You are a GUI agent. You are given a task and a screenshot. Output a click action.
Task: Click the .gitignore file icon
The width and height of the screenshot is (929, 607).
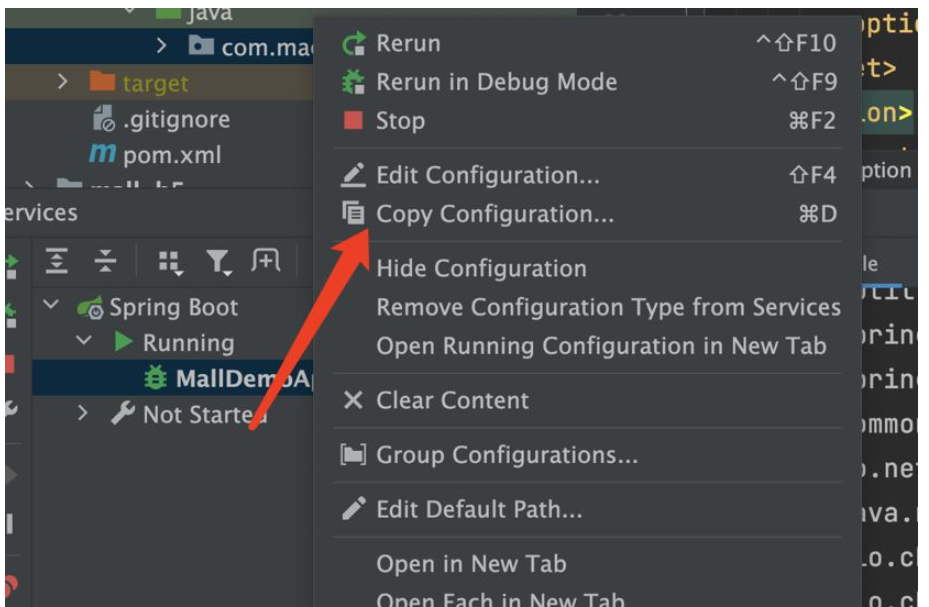103,120
